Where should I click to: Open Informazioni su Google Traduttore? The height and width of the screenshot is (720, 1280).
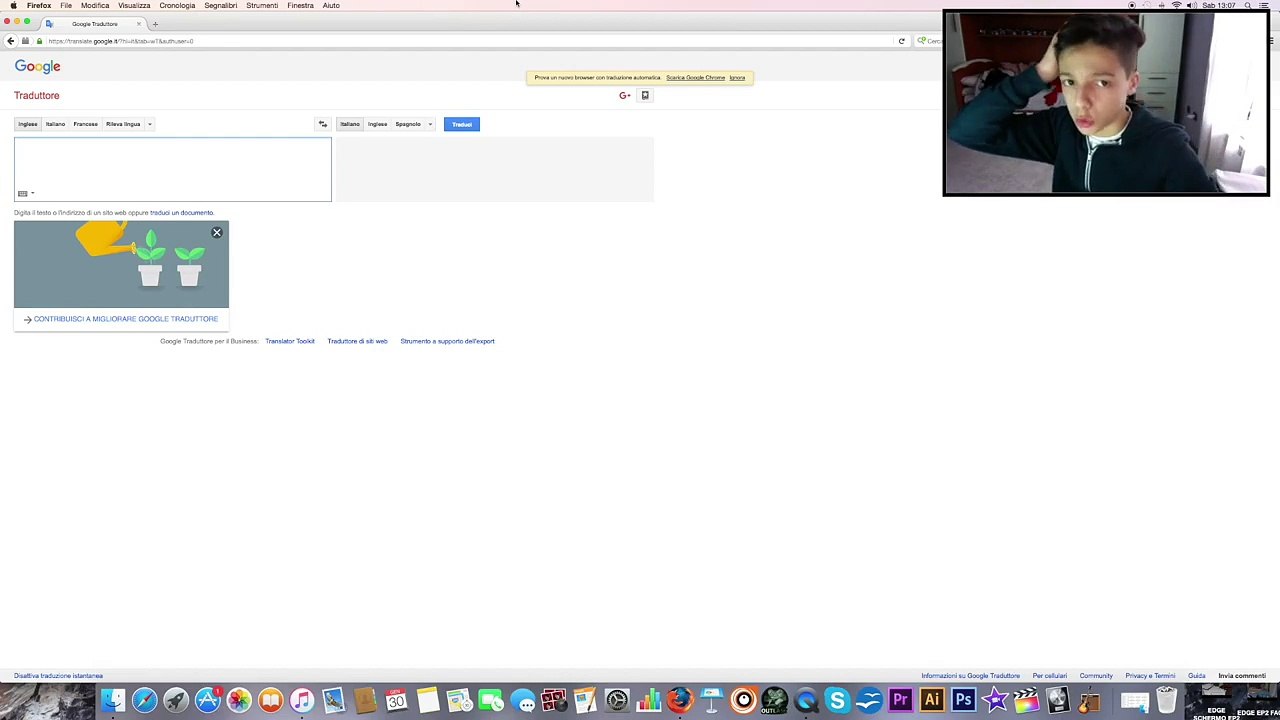[x=970, y=676]
